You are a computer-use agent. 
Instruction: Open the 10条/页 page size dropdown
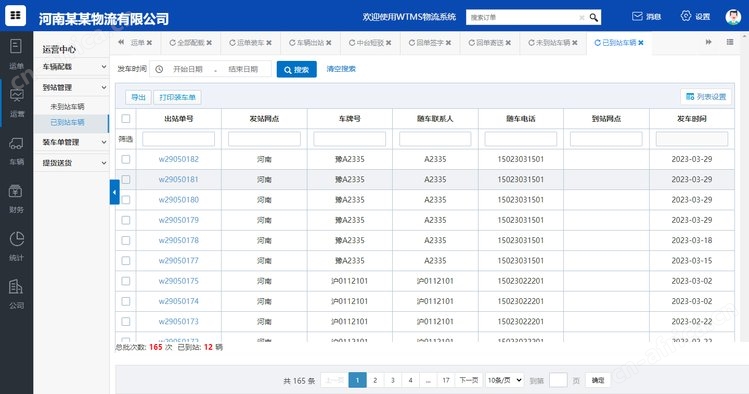pos(504,380)
